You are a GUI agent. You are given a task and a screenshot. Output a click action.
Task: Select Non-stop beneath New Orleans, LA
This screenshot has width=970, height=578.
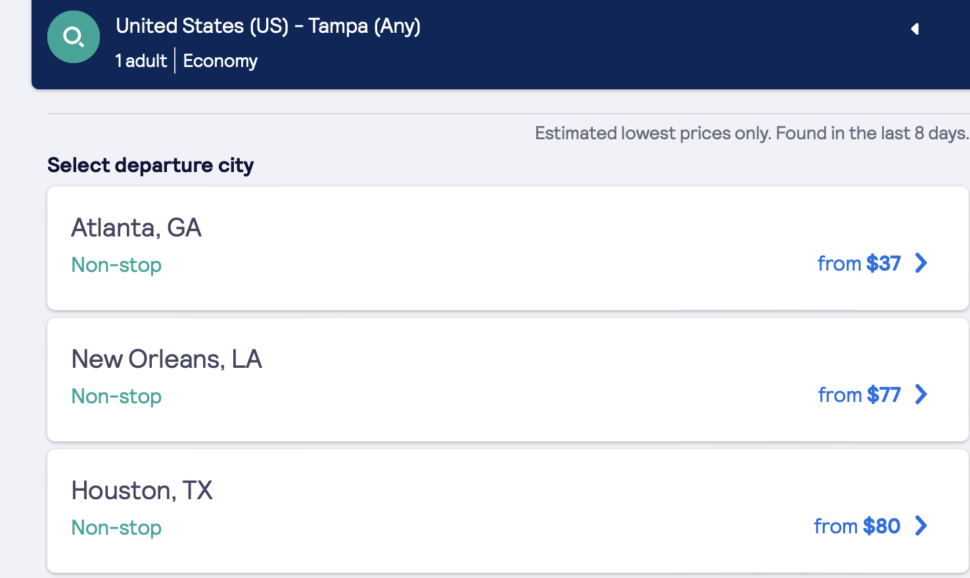coord(116,397)
